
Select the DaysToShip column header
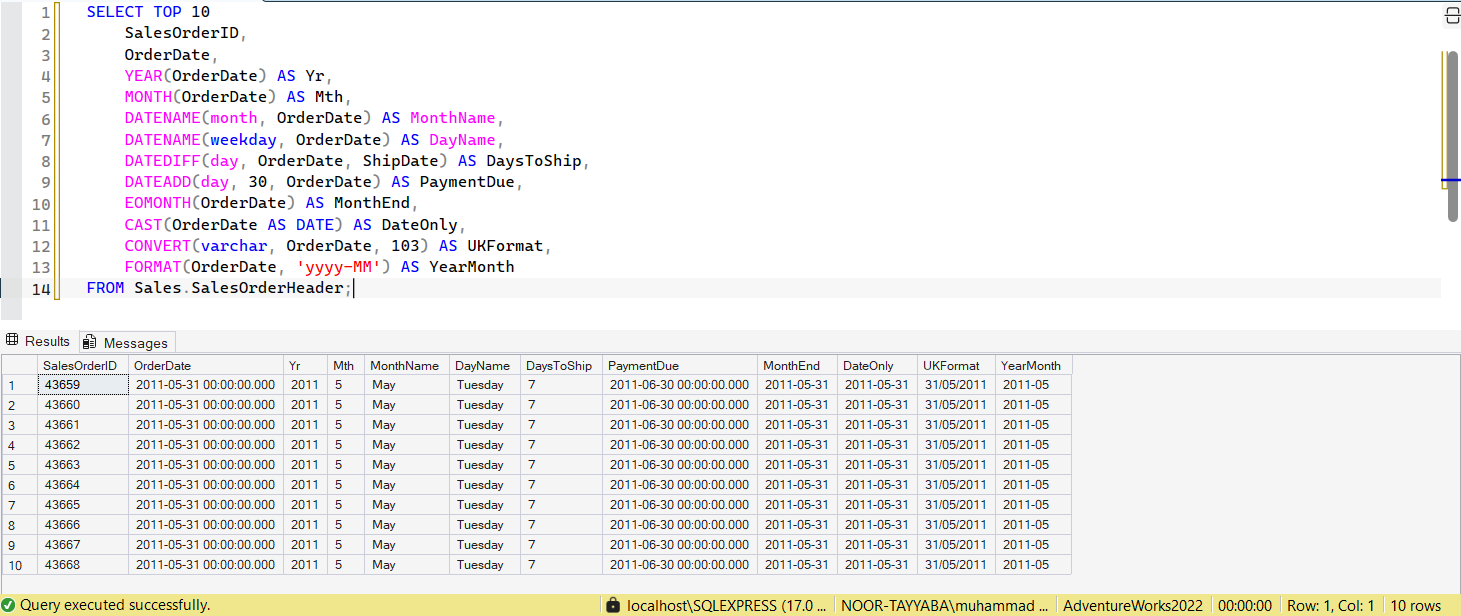pyautogui.click(x=561, y=365)
